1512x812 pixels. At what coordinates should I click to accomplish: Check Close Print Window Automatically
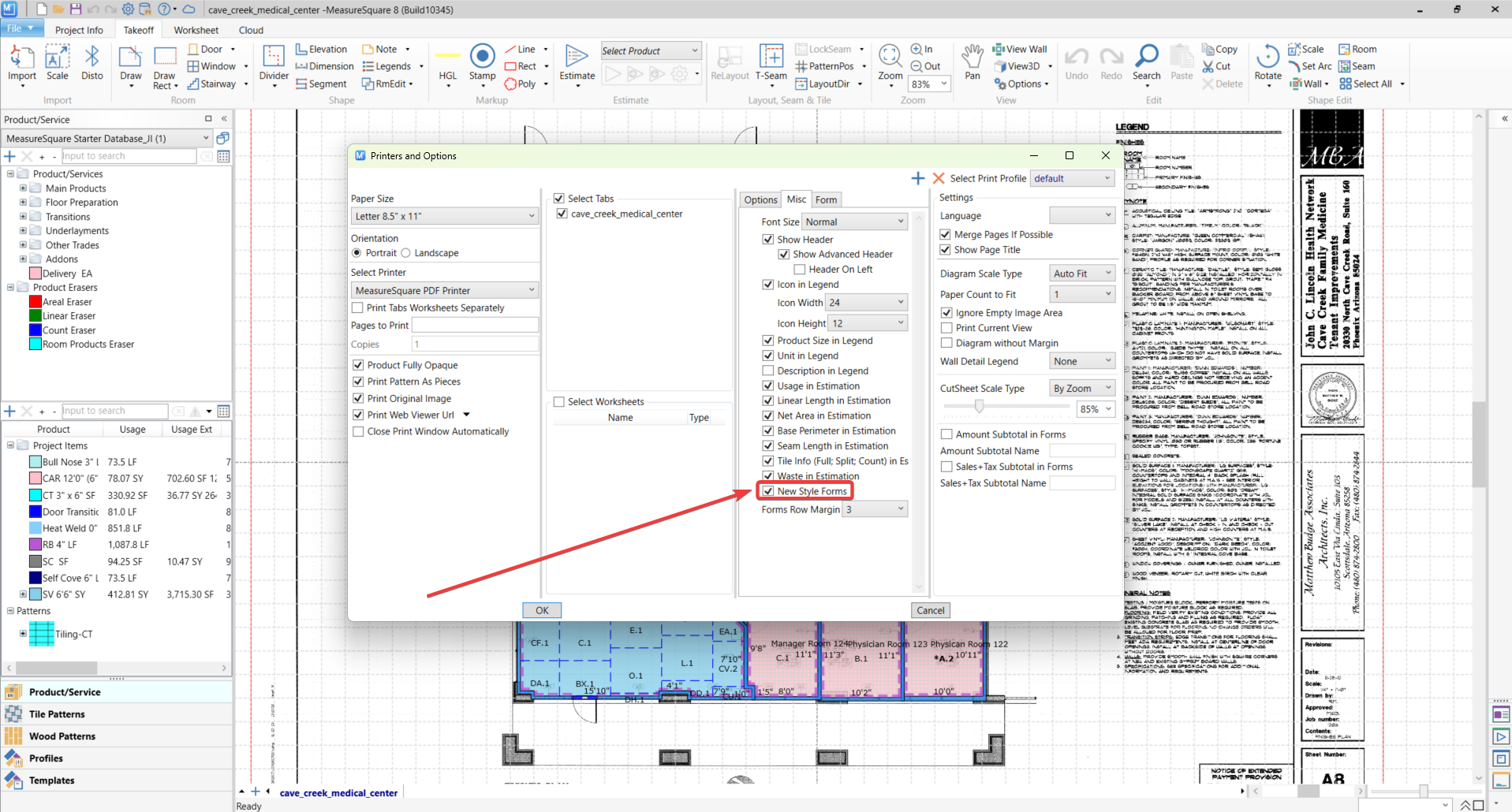pyautogui.click(x=358, y=432)
